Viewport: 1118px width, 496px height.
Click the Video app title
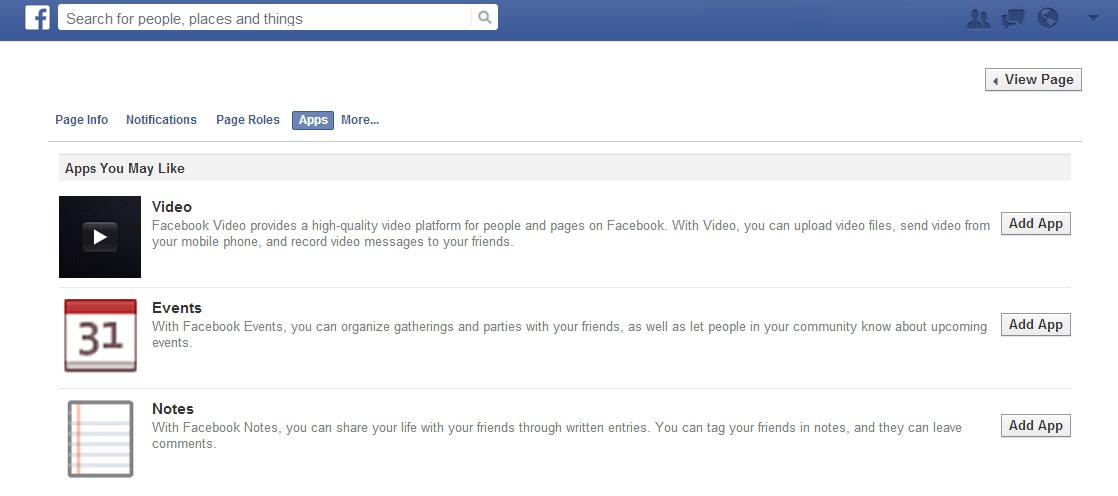(x=172, y=207)
